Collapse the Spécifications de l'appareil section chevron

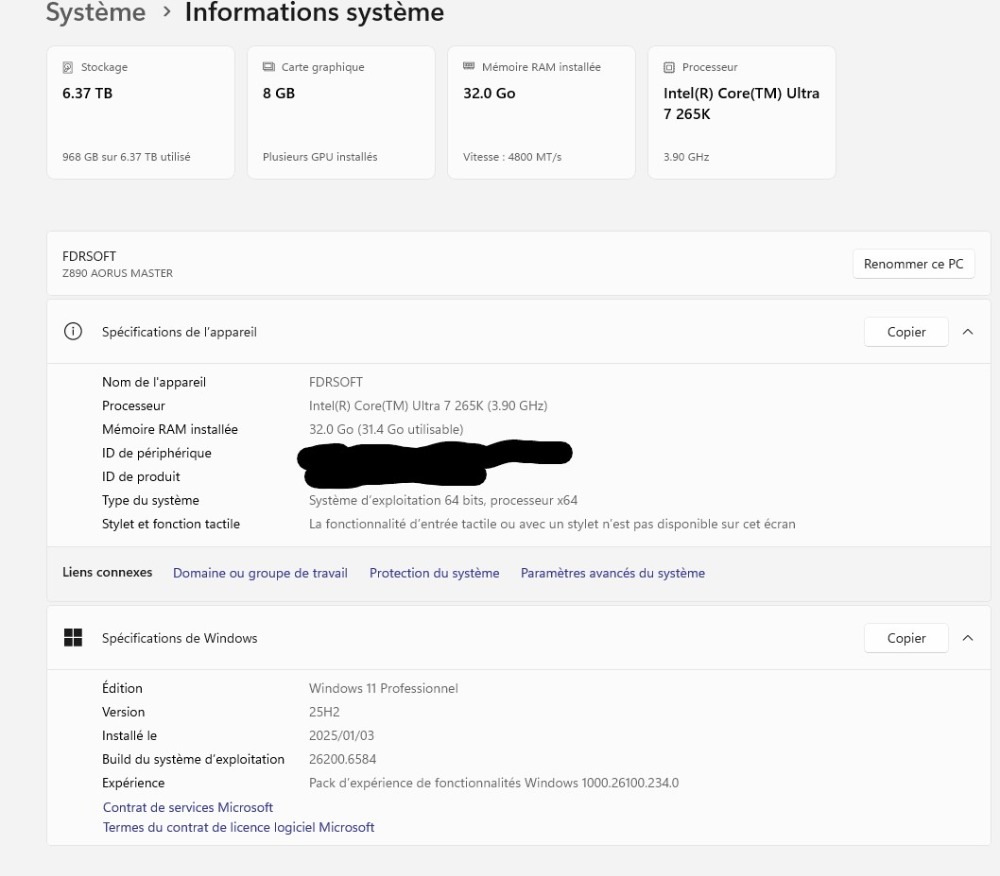point(967,332)
